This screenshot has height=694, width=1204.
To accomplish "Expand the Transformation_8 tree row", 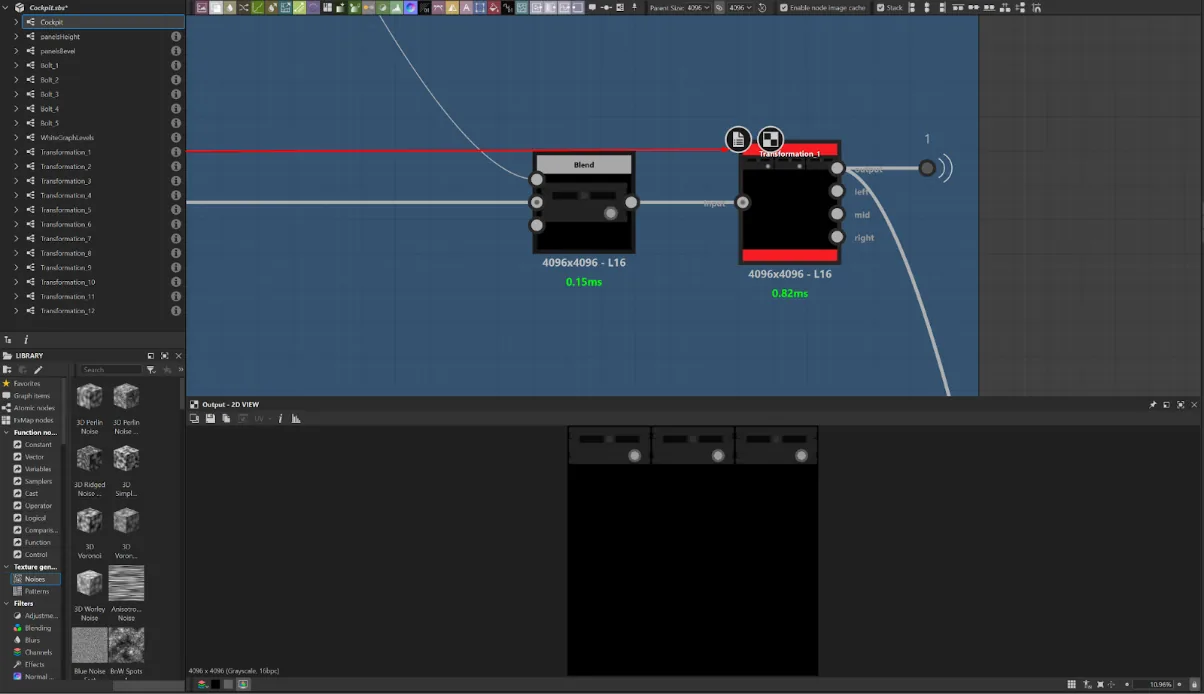I will coord(16,253).
